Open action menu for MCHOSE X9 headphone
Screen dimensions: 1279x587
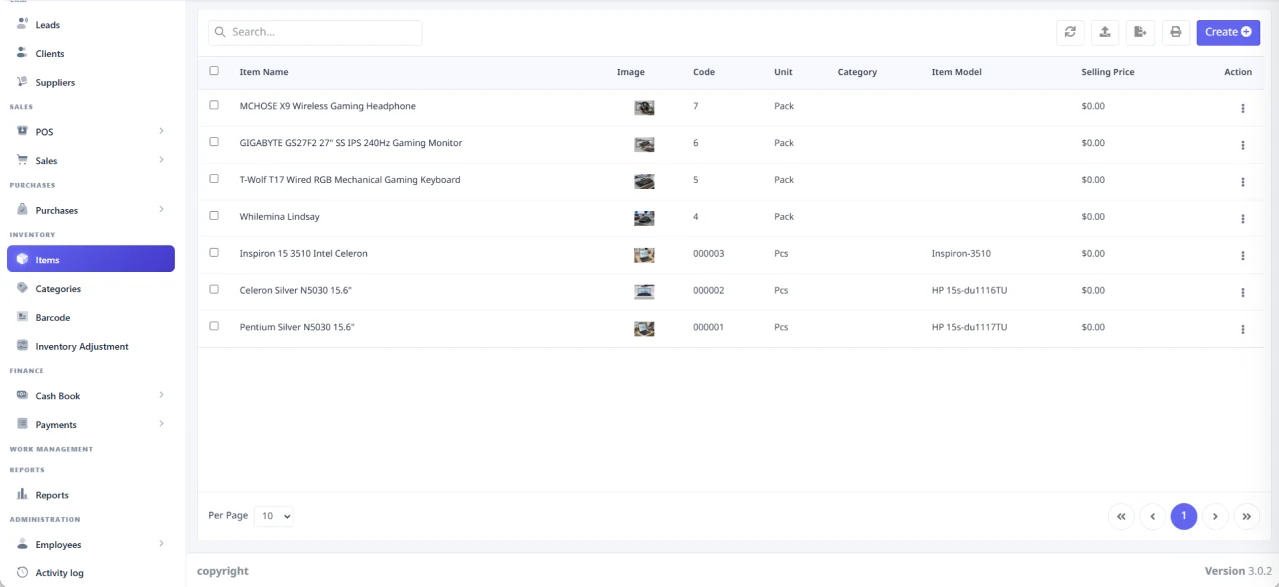pyautogui.click(x=1243, y=108)
